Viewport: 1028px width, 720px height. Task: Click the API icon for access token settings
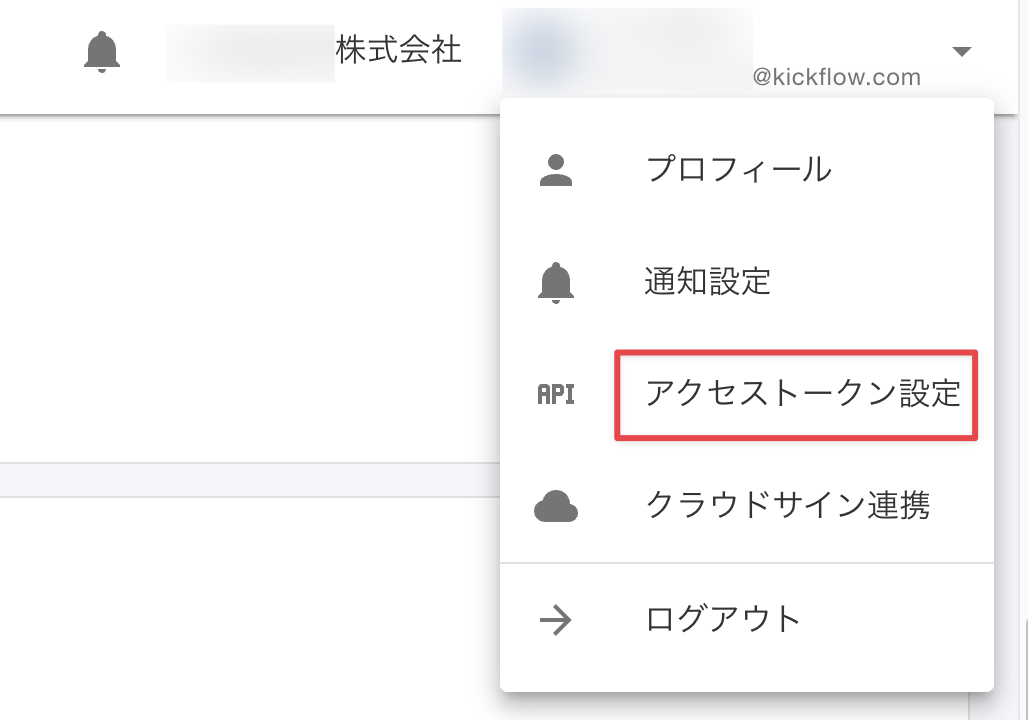click(556, 394)
